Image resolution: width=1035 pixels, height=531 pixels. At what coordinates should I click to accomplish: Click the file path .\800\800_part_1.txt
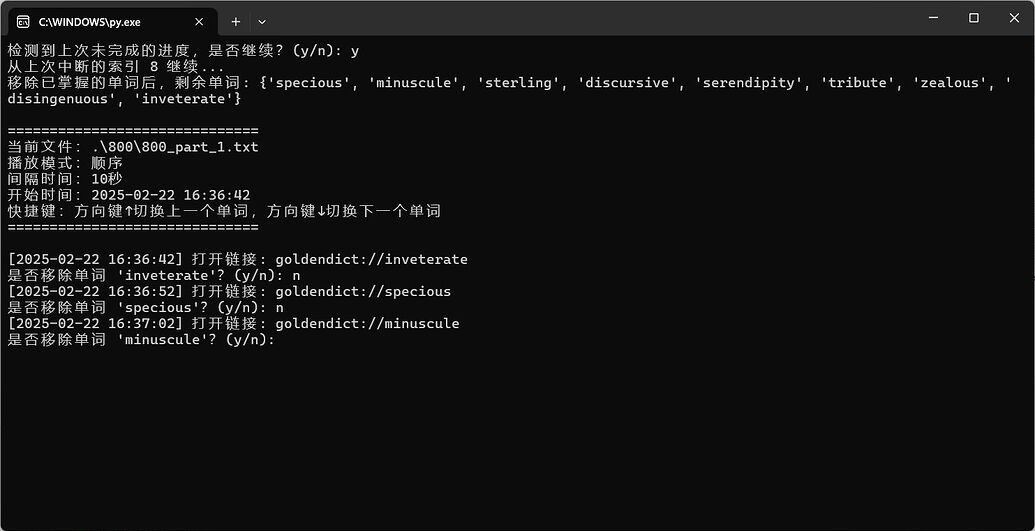(174, 147)
